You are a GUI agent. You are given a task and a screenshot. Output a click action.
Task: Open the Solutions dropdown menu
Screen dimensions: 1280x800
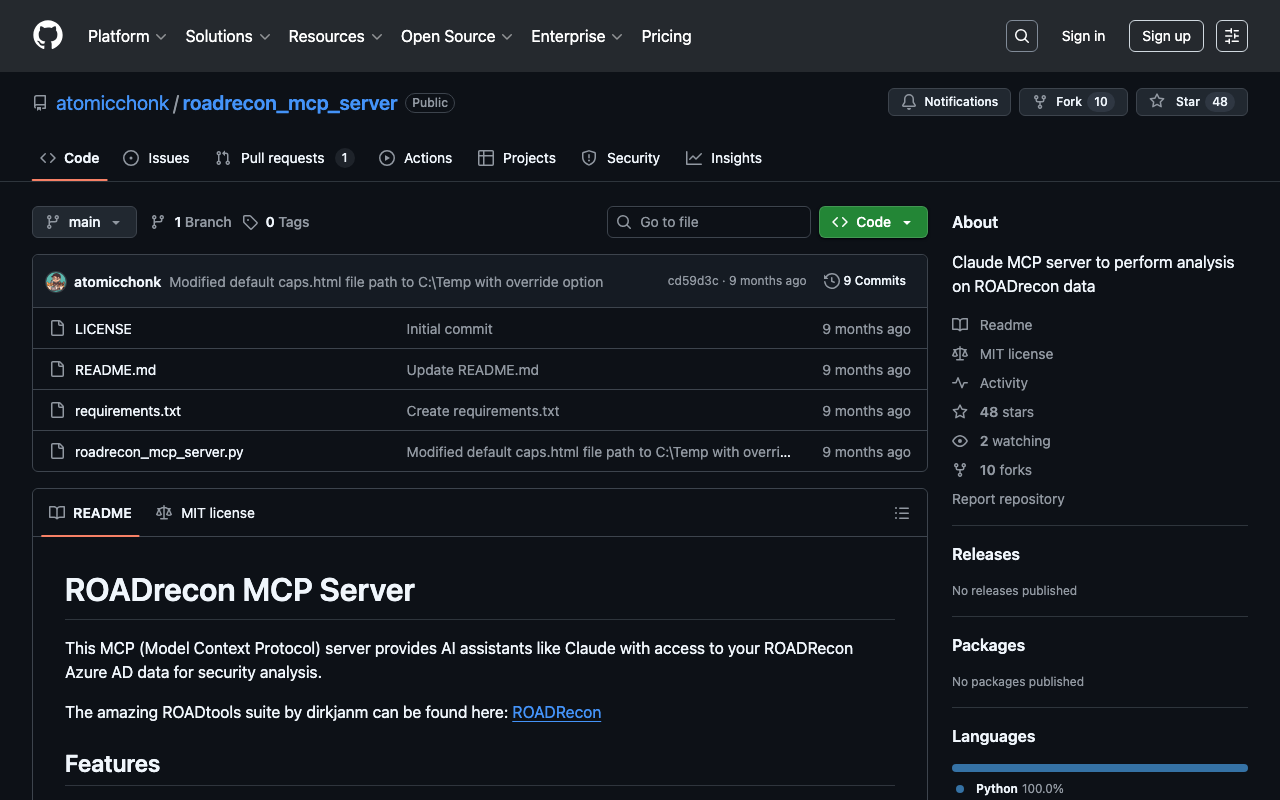[227, 36]
